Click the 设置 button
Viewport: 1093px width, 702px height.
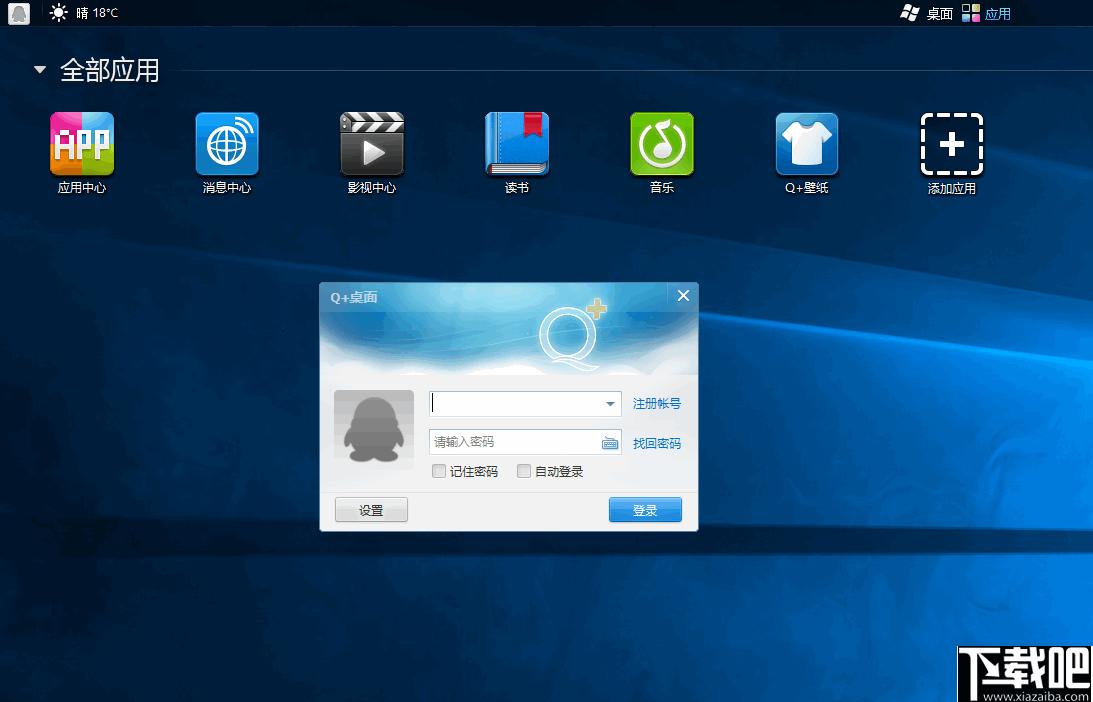[371, 510]
